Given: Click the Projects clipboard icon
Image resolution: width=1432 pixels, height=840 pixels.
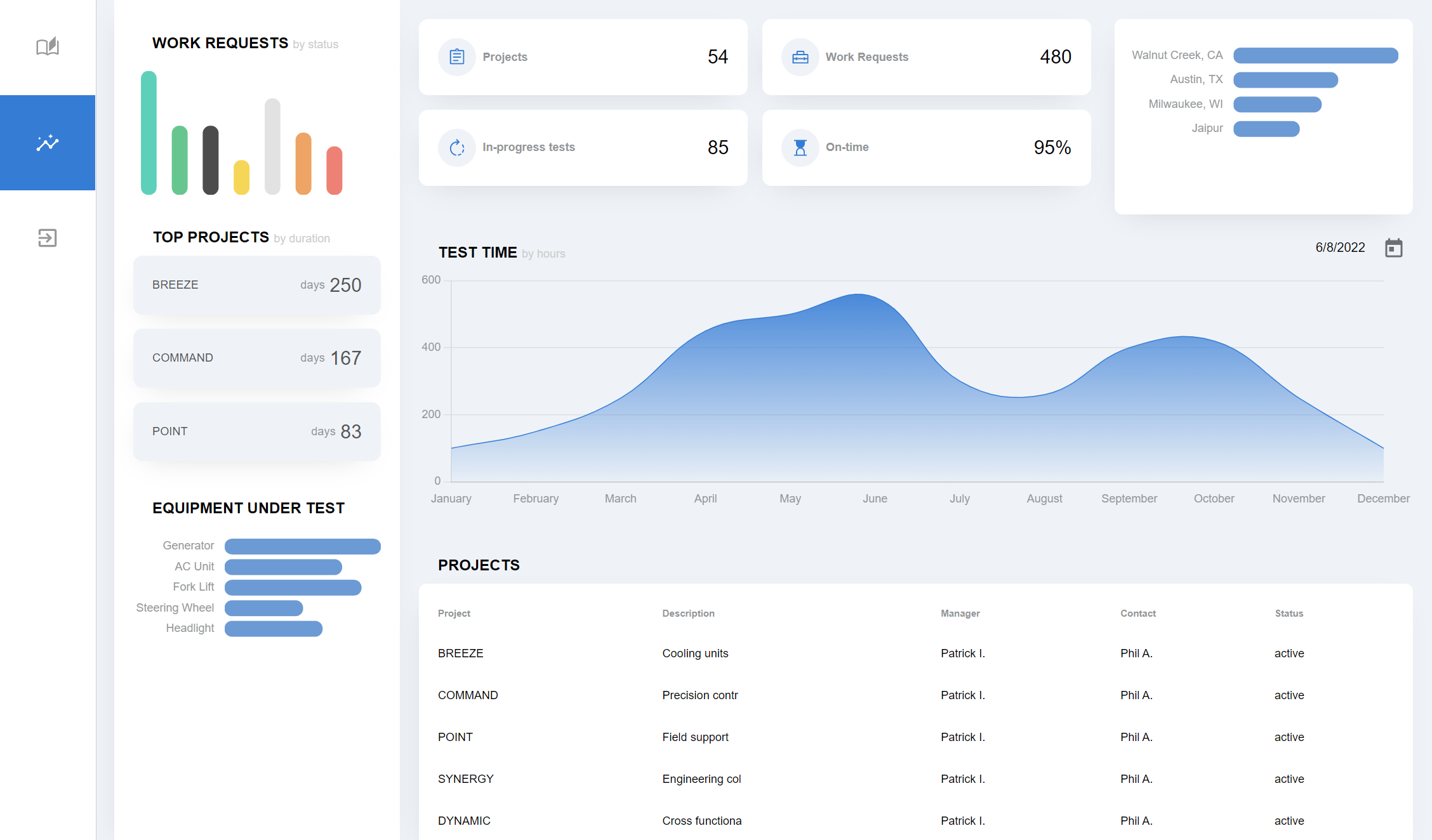Looking at the screenshot, I should pos(456,56).
